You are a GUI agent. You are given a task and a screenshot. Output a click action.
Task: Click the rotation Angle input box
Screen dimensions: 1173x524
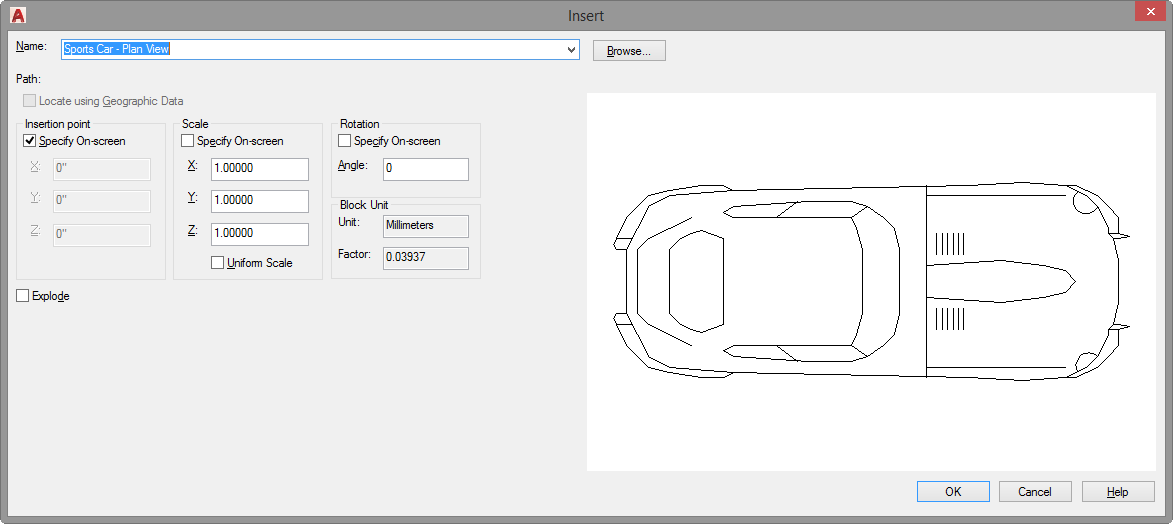pyautogui.click(x=425, y=169)
